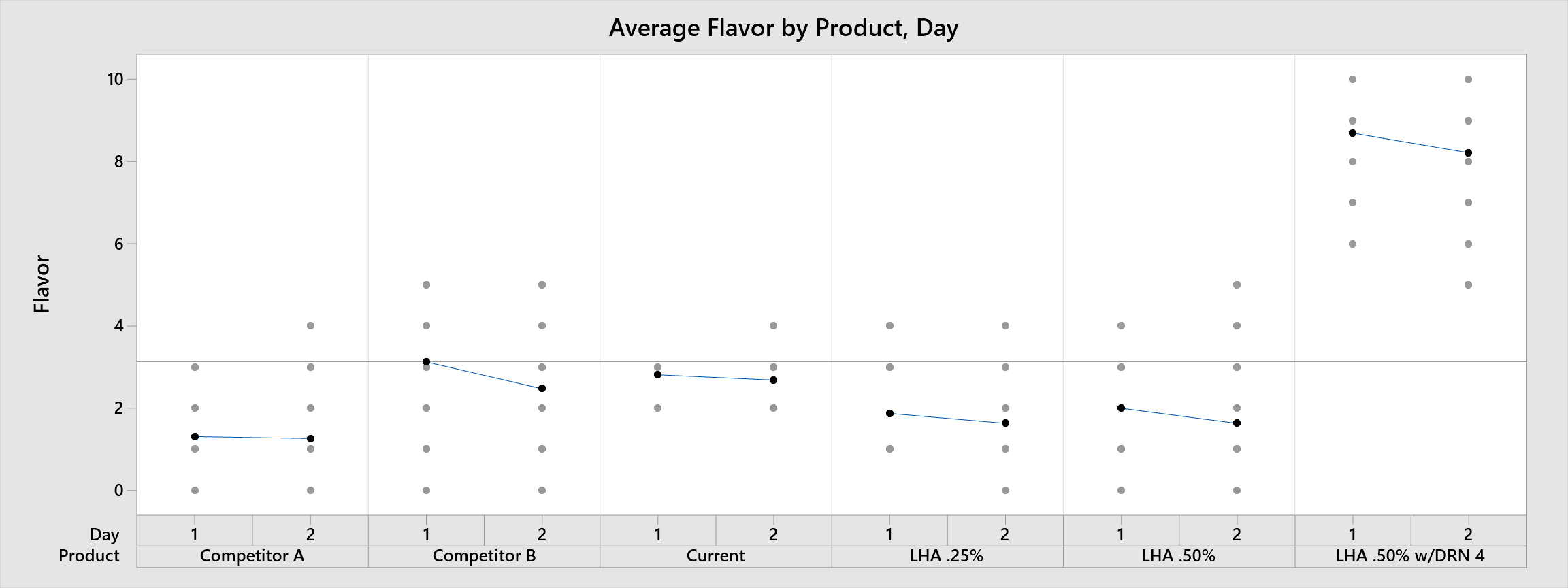This screenshot has width=1568, height=588.
Task: Click the chart title Average Flavor by Product, Day
Action: click(x=783, y=28)
